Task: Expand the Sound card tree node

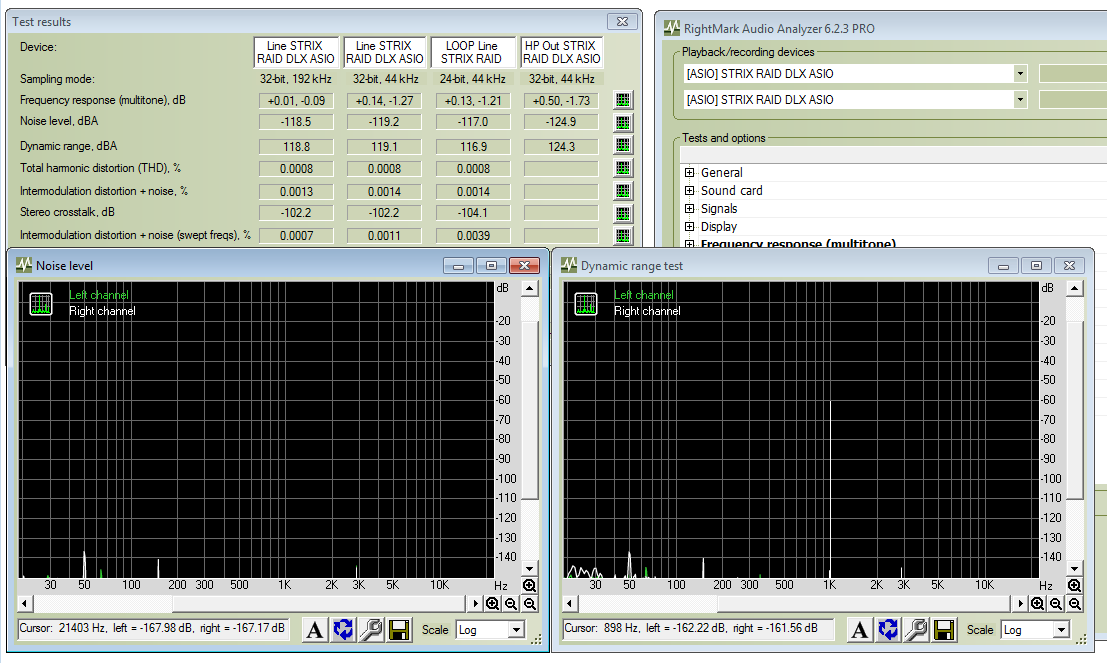Action: pos(690,191)
